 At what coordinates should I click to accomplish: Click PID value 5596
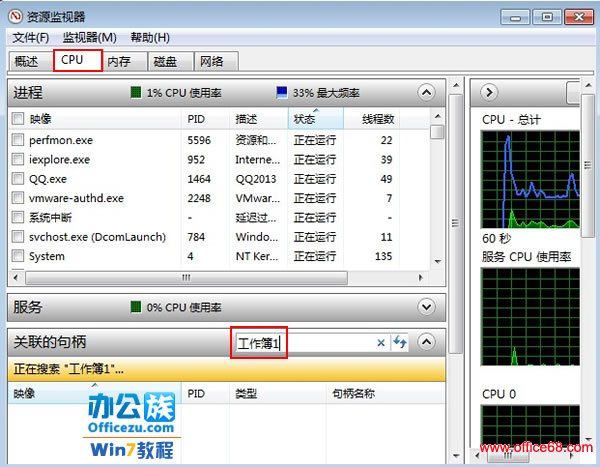199,140
